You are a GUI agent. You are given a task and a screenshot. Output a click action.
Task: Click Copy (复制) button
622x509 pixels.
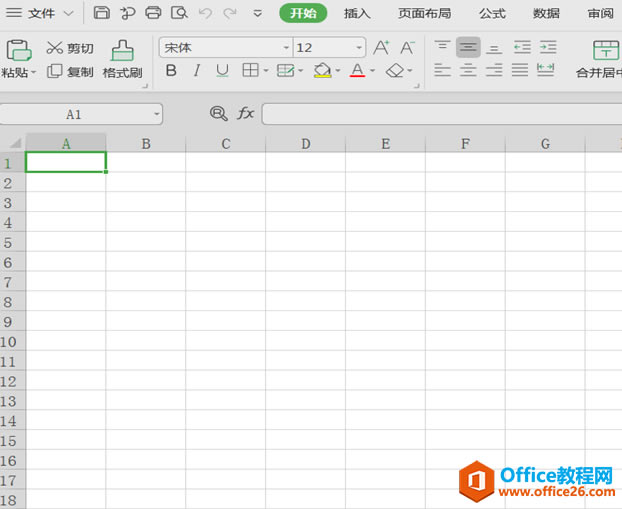pyautogui.click(x=70, y=72)
